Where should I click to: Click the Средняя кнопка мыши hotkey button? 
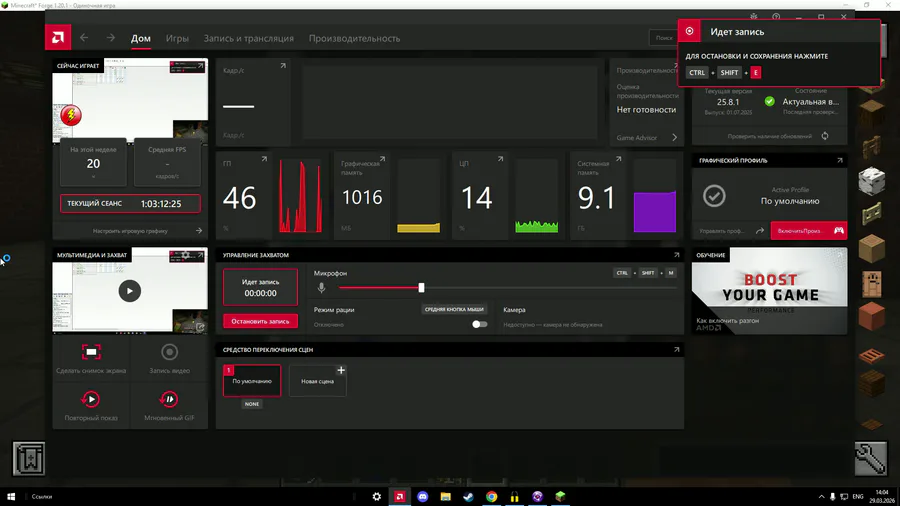453,309
